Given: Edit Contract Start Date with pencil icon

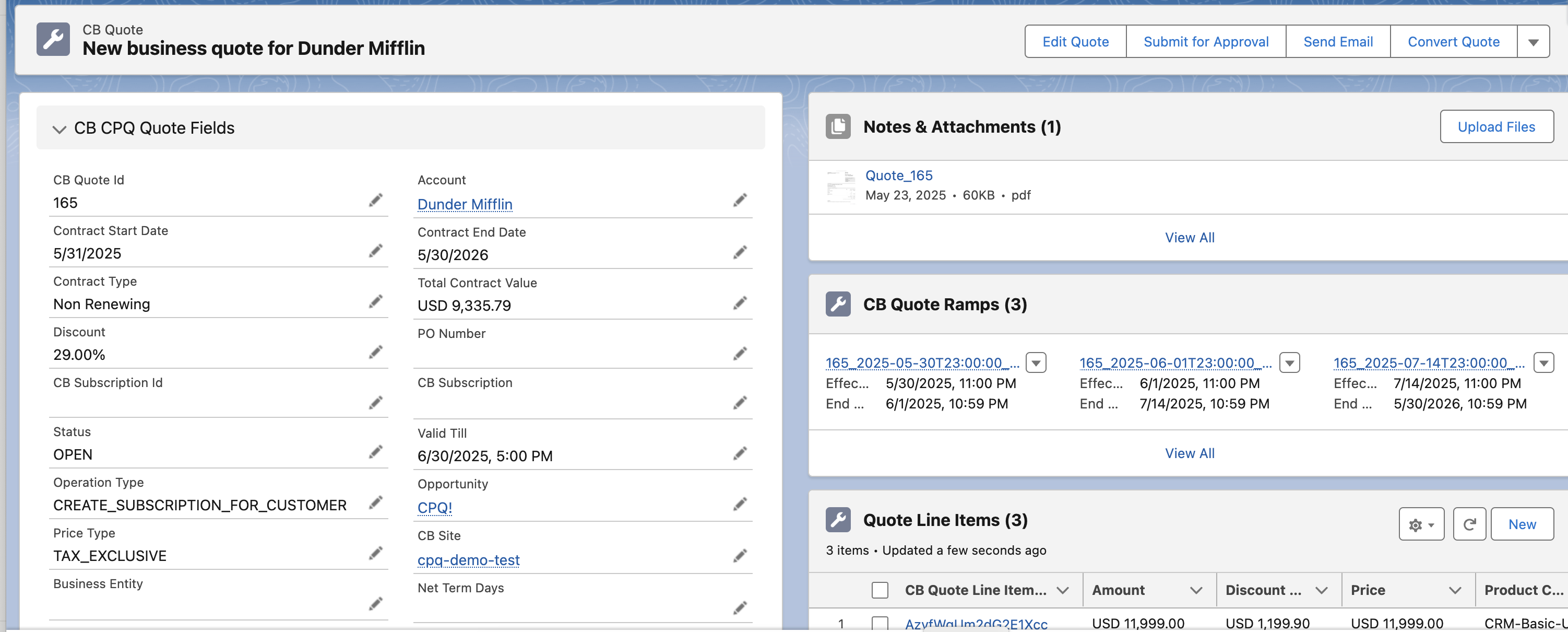Looking at the screenshot, I should 376,251.
